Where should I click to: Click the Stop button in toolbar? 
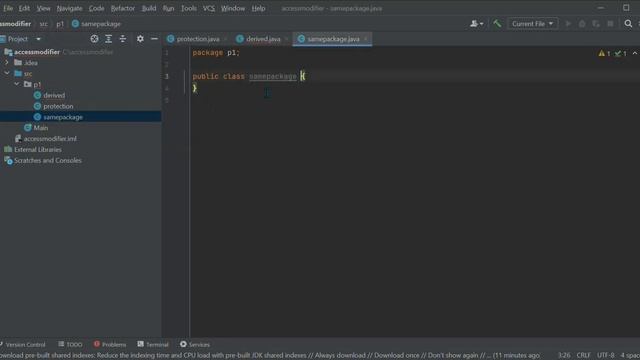(x=610, y=24)
